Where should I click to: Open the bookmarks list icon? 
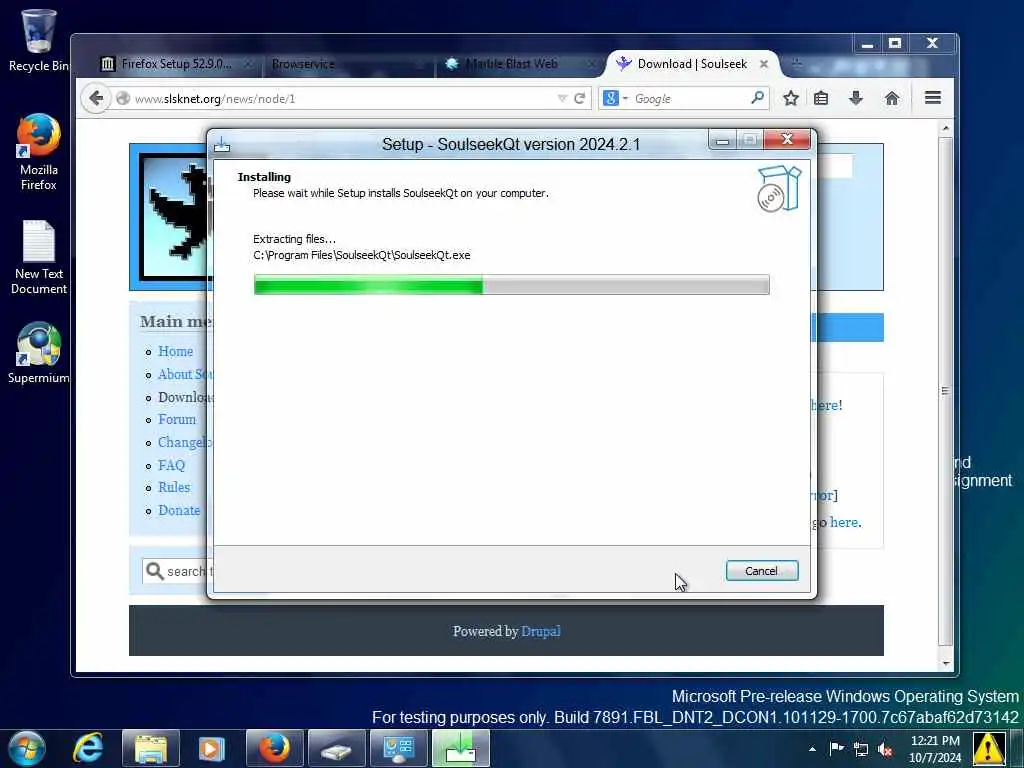click(821, 98)
